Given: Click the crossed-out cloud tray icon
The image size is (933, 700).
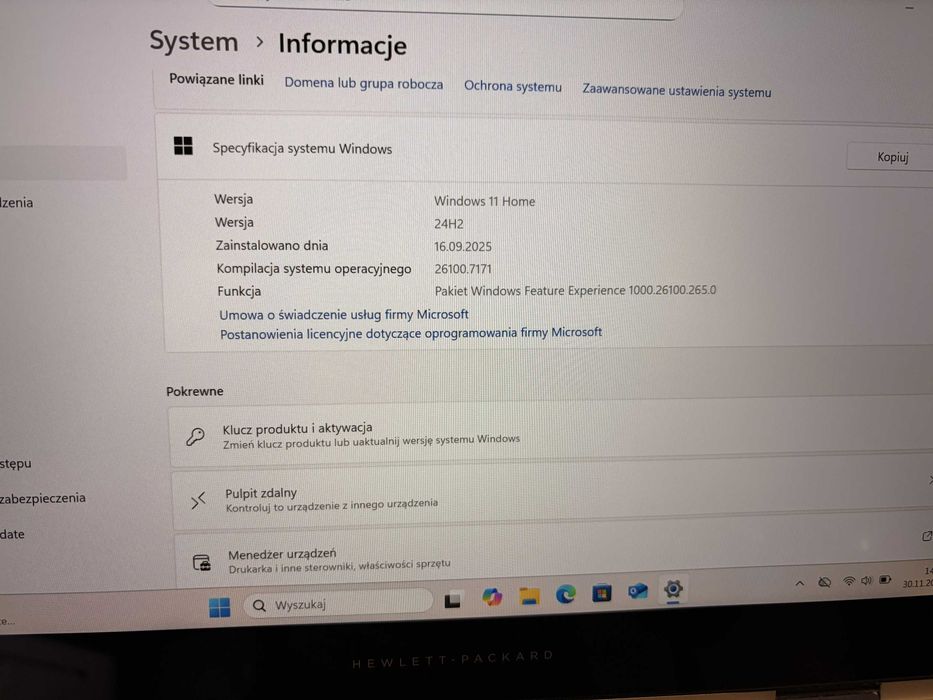Looking at the screenshot, I should [x=824, y=582].
